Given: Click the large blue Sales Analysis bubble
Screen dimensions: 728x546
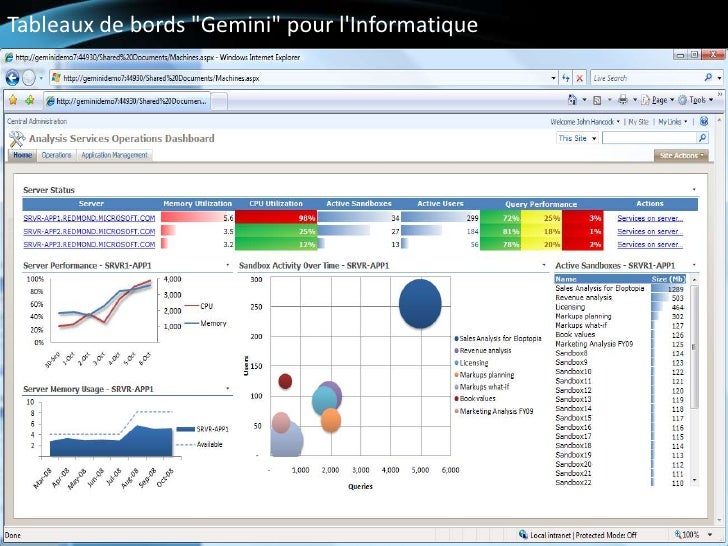Looking at the screenshot, I should 420,304.
